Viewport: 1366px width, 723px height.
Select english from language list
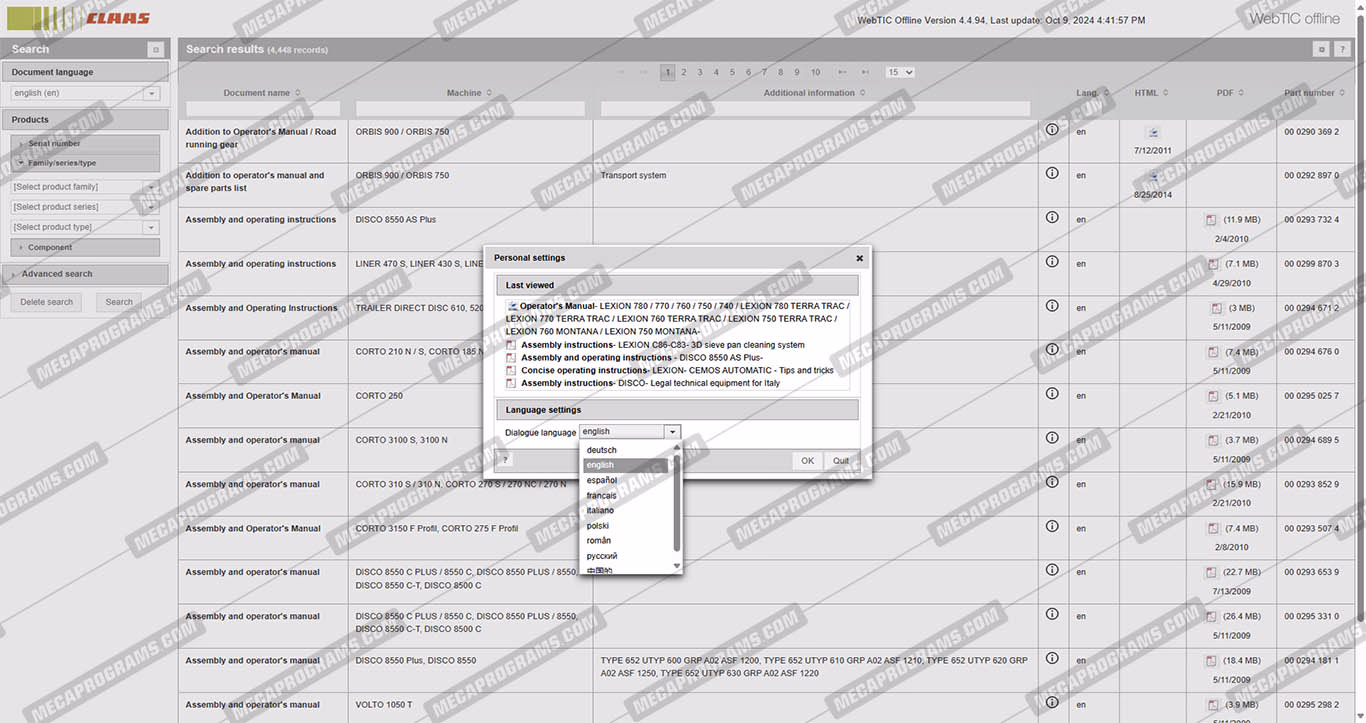(626, 465)
